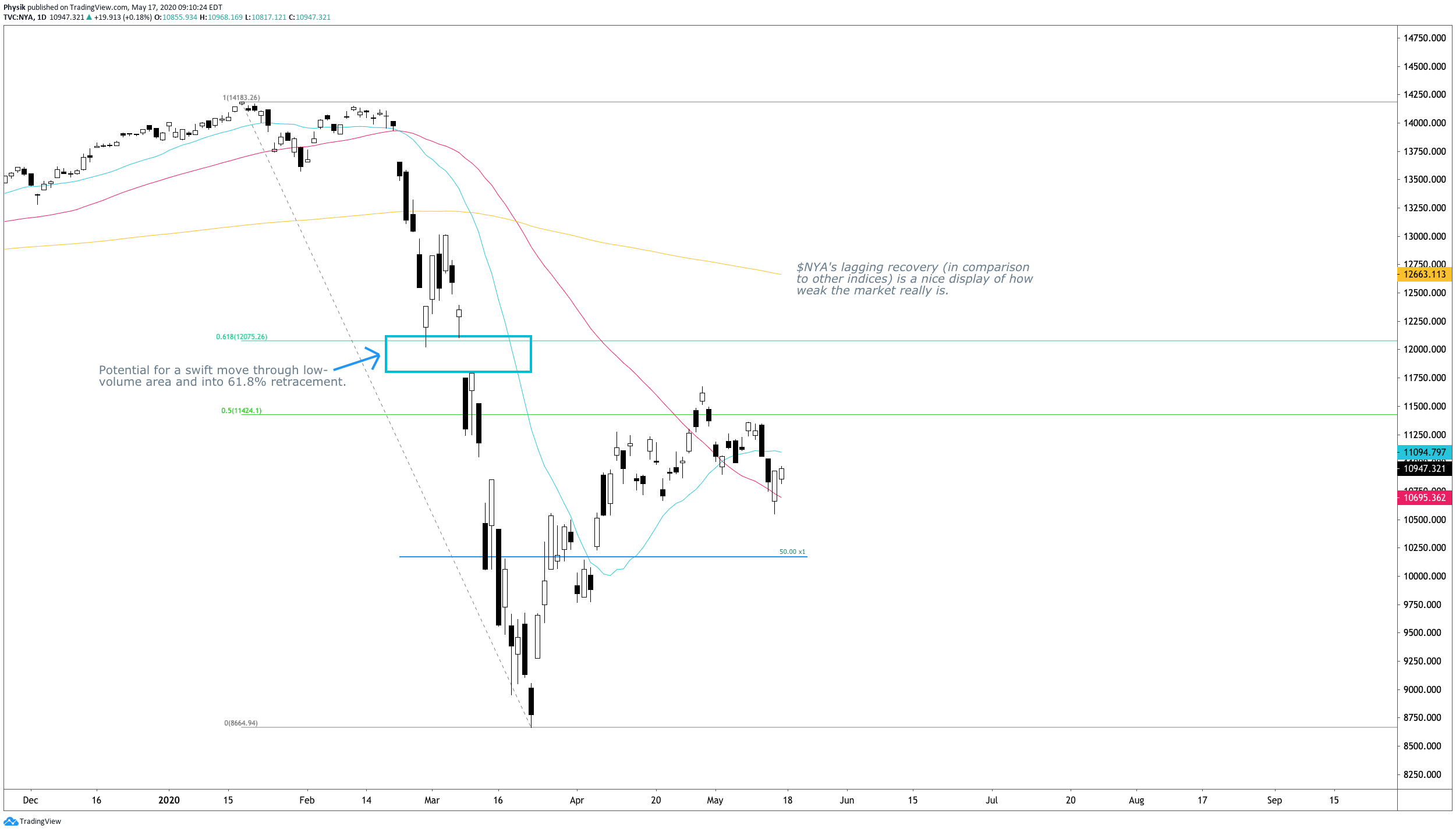
Task: Click the 0(8664.94) Fibonacci label
Action: 240,723
